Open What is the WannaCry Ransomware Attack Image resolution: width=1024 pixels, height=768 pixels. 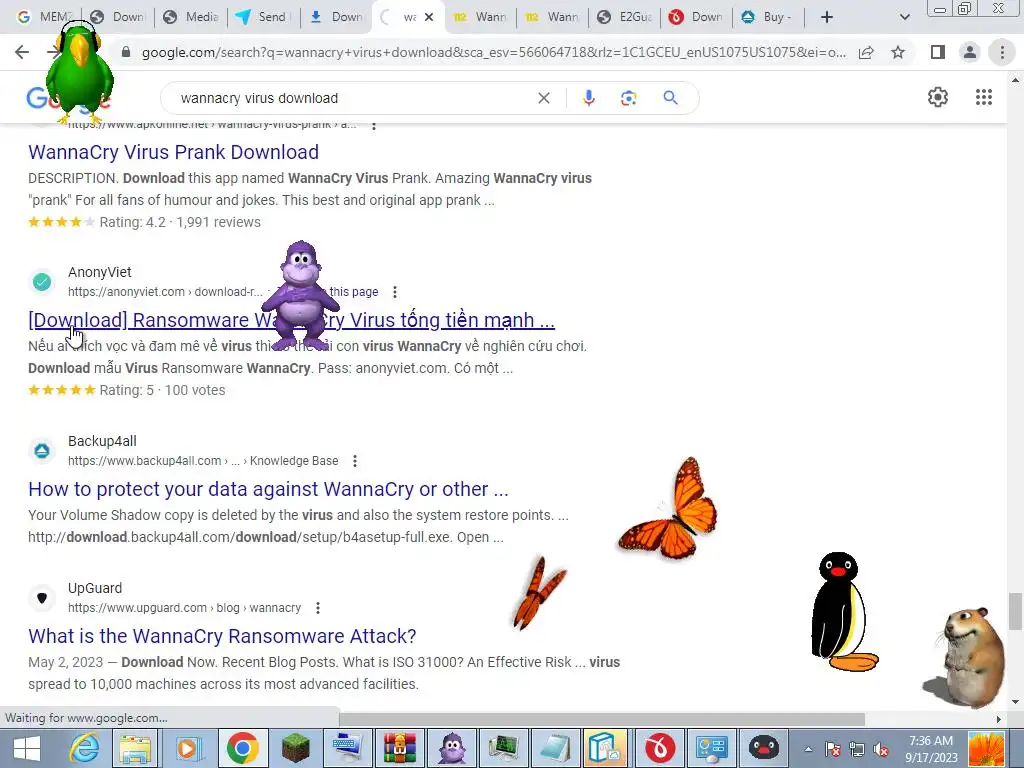(x=222, y=636)
